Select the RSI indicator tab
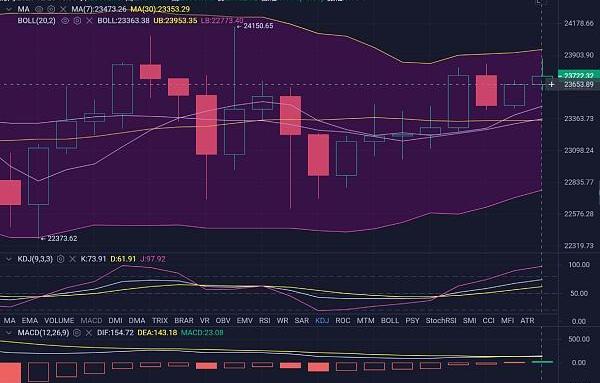The image size is (600, 383). (264, 321)
